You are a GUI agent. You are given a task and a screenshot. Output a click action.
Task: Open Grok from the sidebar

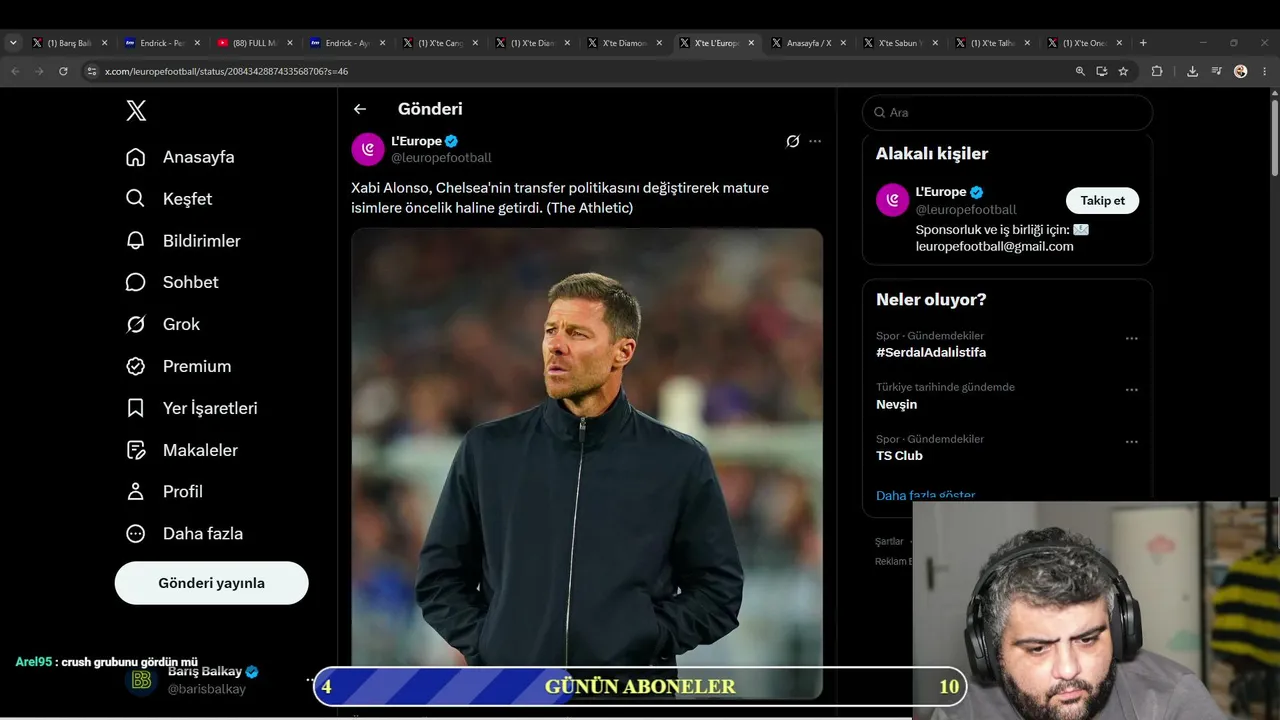click(x=163, y=324)
